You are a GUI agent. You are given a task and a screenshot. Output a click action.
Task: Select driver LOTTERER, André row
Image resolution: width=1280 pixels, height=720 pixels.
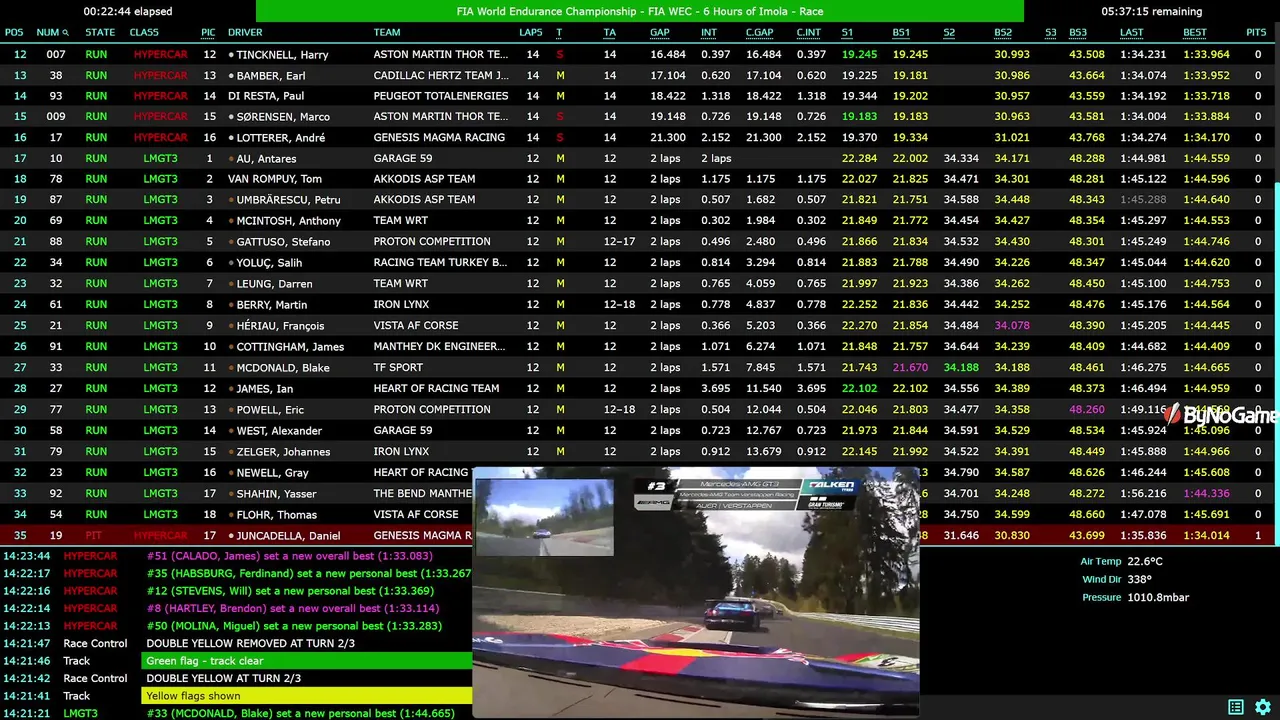click(638, 137)
